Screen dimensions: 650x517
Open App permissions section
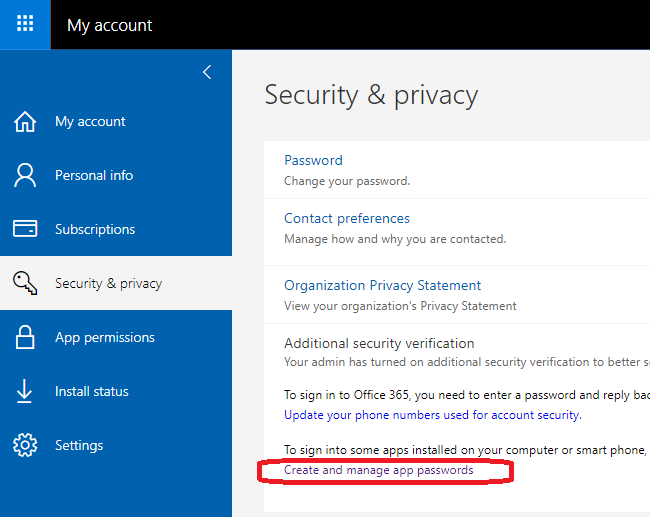105,337
